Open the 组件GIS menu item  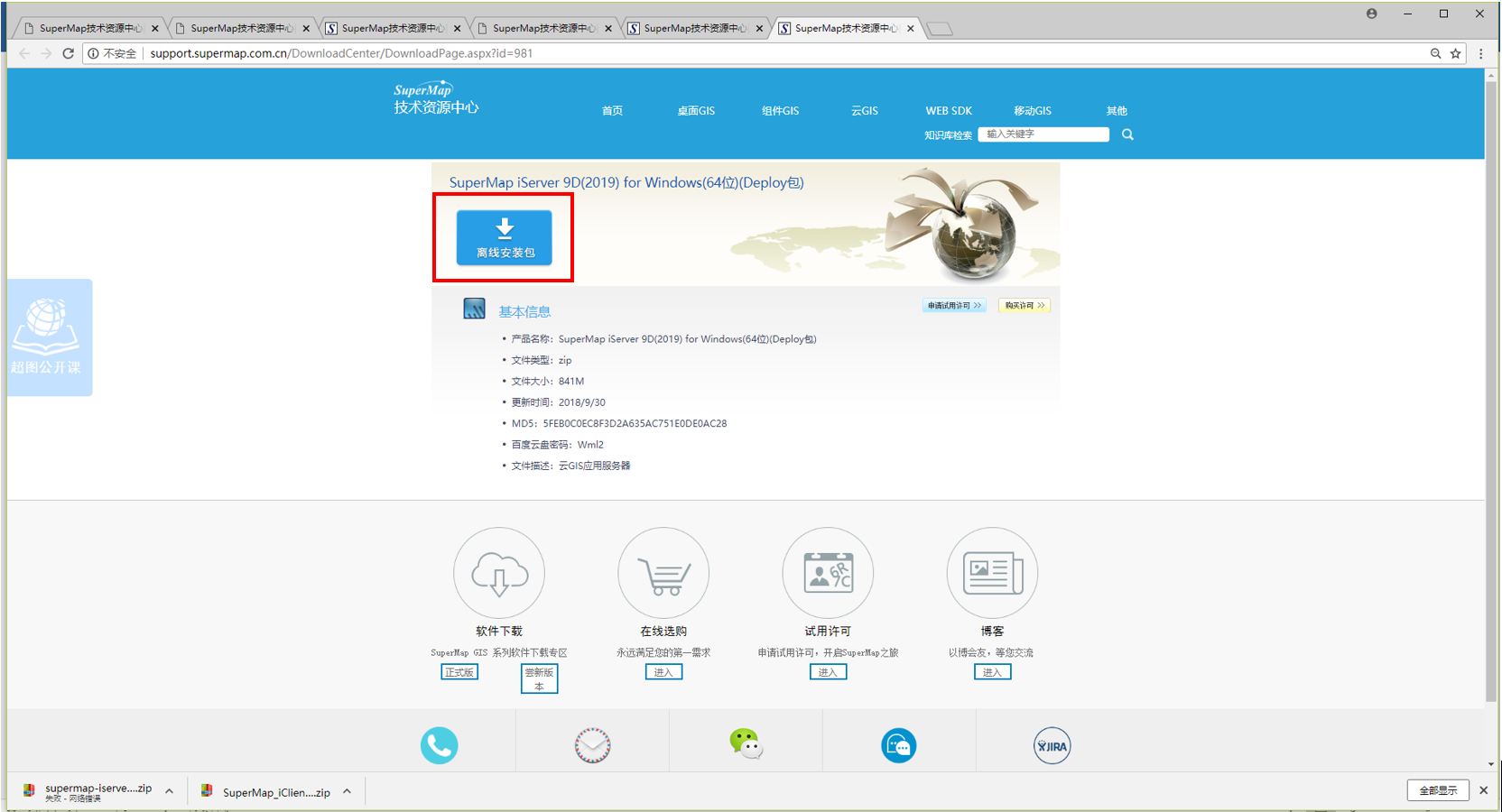pyautogui.click(x=780, y=111)
